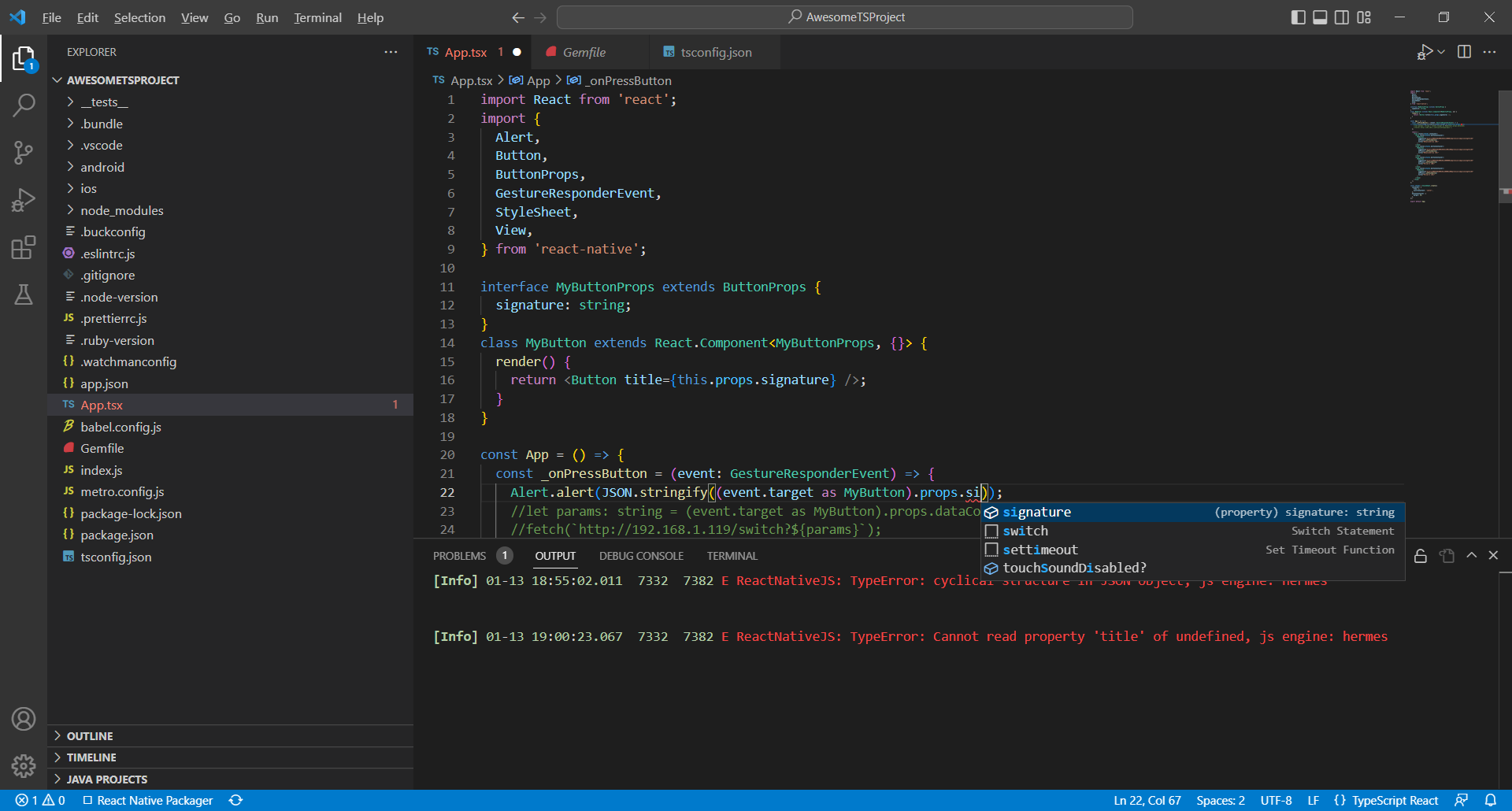Image resolution: width=1512 pixels, height=811 pixels.
Task: Click the AwesomeTSProject command center search
Action: coord(845,17)
